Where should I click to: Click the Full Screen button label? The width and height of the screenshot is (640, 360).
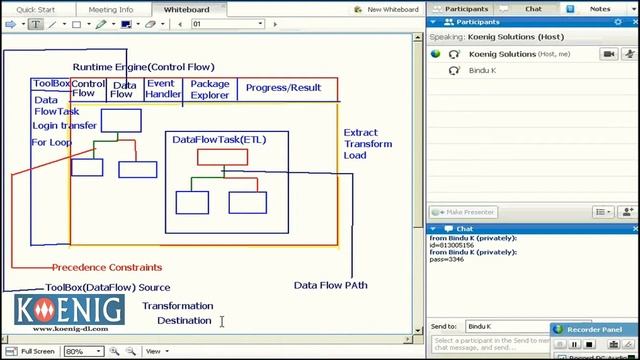click(38, 351)
